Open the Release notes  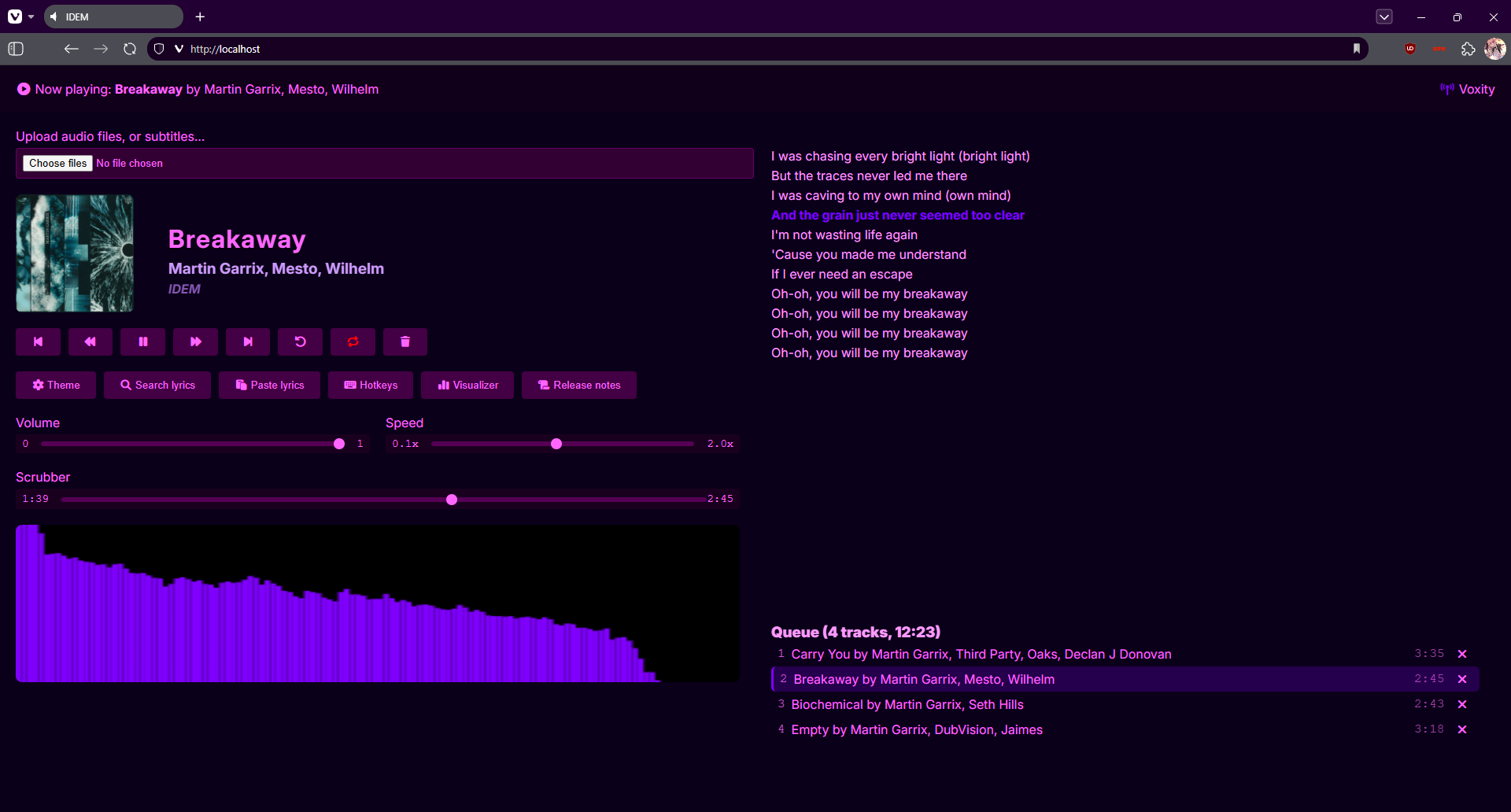pos(579,385)
